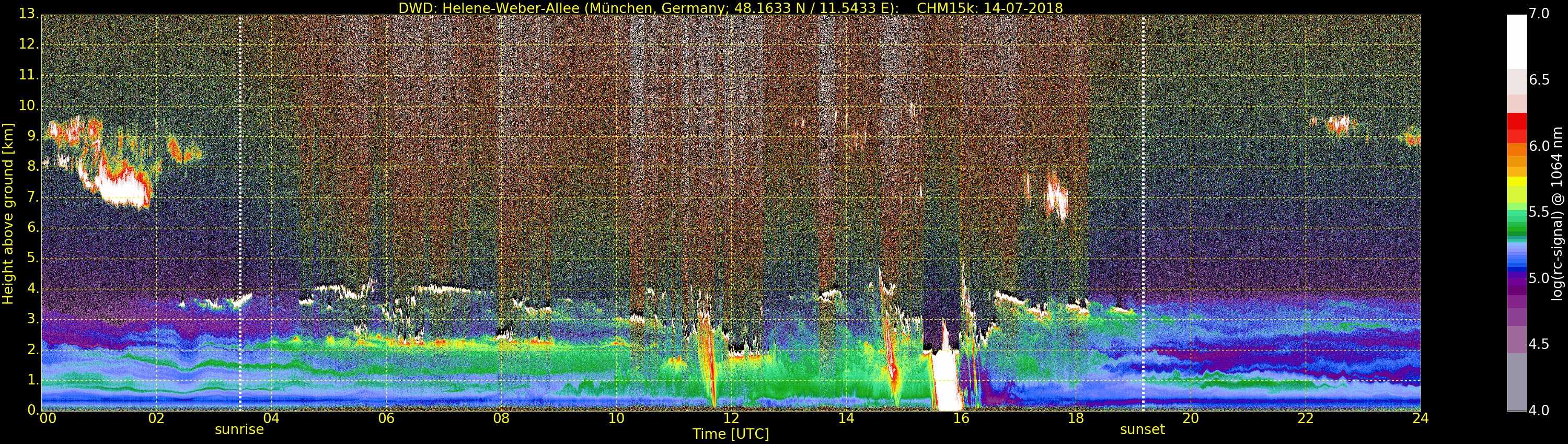
Task: Click the colorbar tick value "6.0"
Action: [1539, 146]
